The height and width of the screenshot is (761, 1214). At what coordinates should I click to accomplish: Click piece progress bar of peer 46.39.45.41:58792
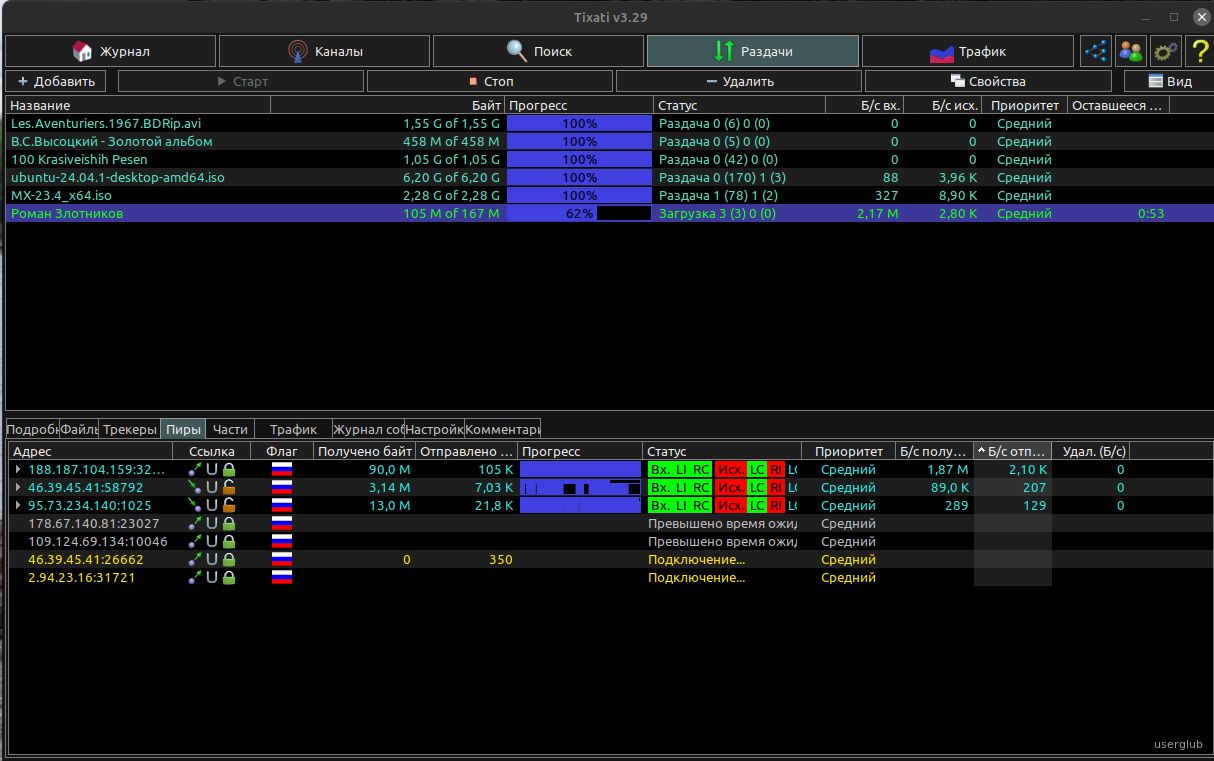tap(580, 488)
